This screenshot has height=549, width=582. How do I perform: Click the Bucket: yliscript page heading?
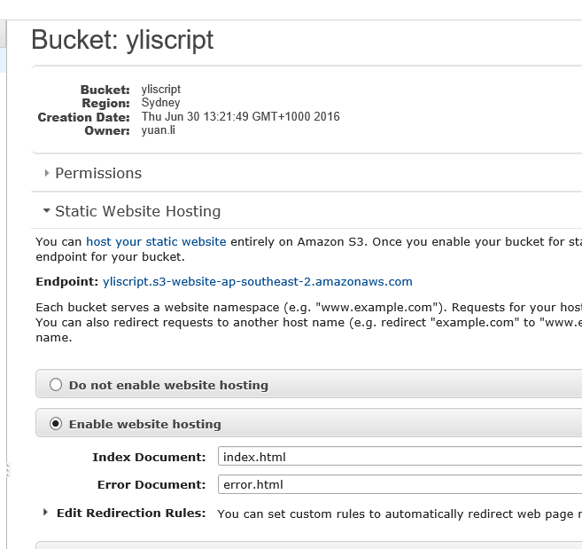point(122,40)
